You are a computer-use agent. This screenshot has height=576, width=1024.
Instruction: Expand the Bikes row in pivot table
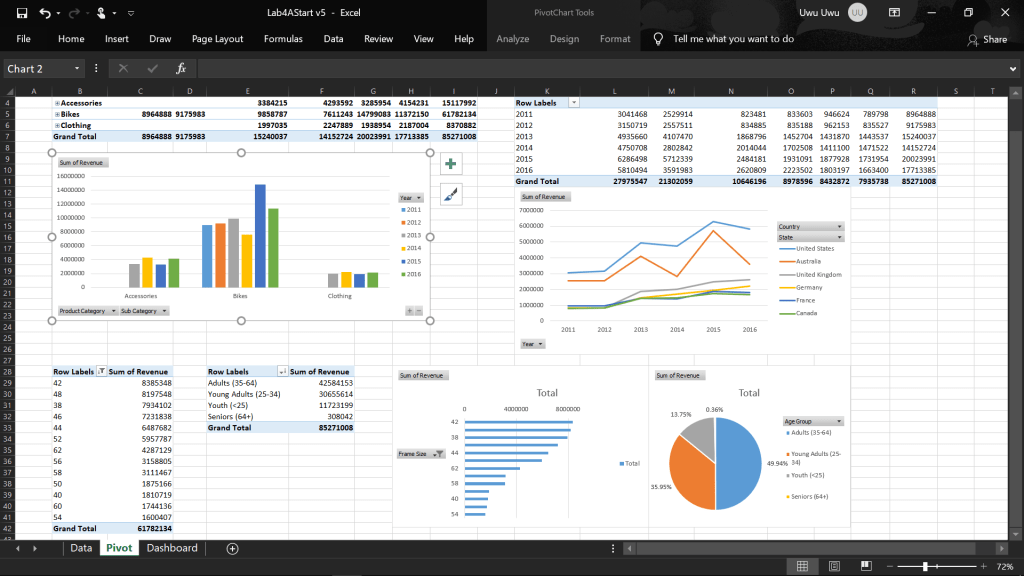(56, 114)
